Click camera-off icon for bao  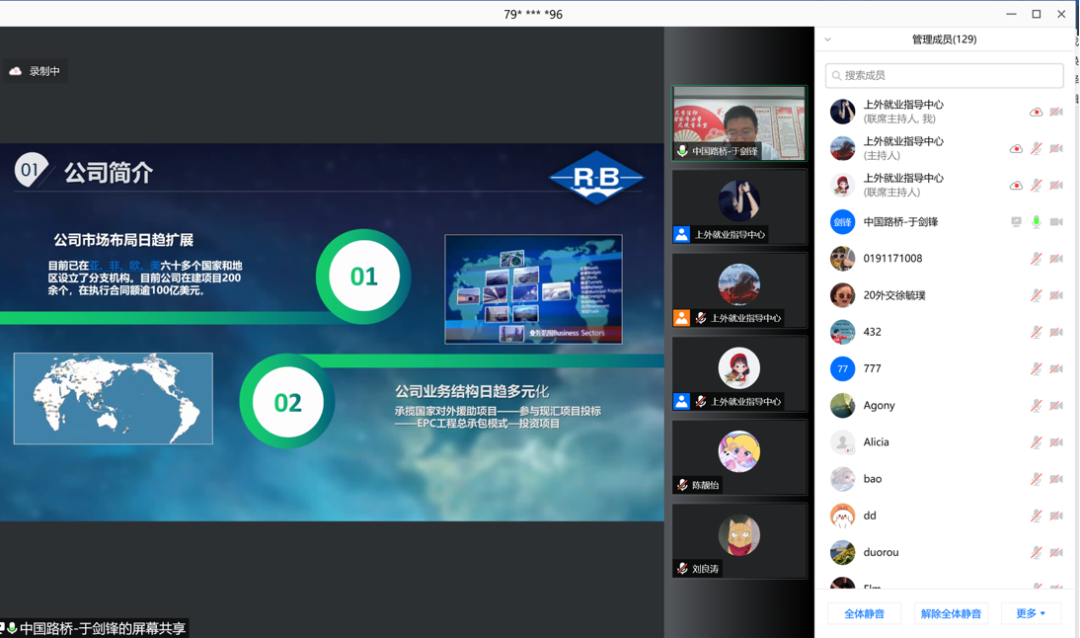coord(1056,480)
